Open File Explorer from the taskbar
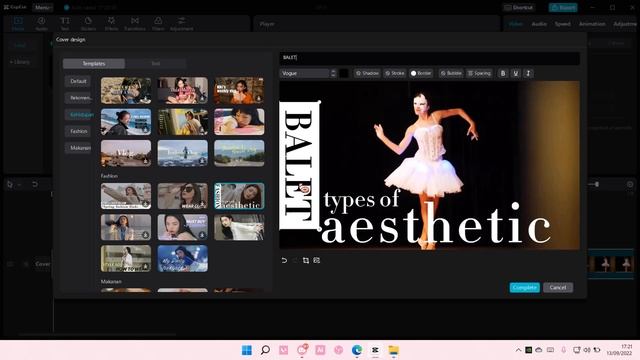Viewport: 640px width, 360px height. (x=393, y=350)
